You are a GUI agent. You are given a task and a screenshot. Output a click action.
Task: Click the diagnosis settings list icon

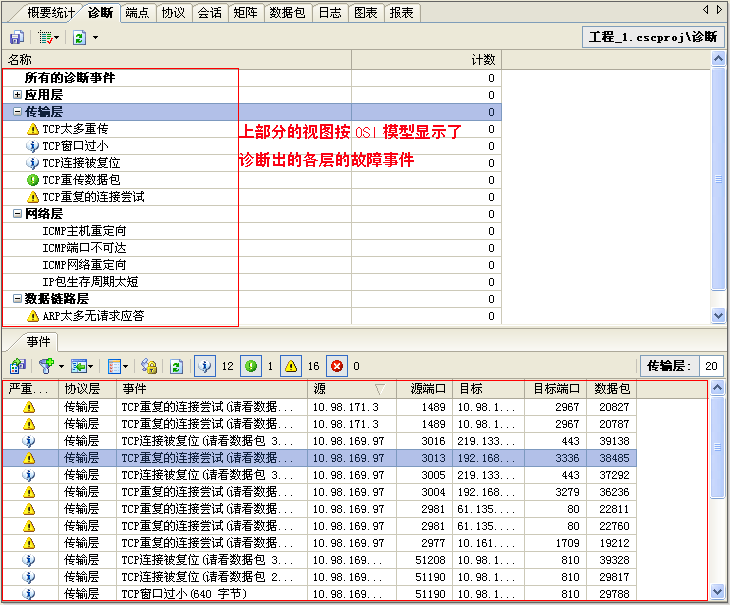tap(45, 38)
